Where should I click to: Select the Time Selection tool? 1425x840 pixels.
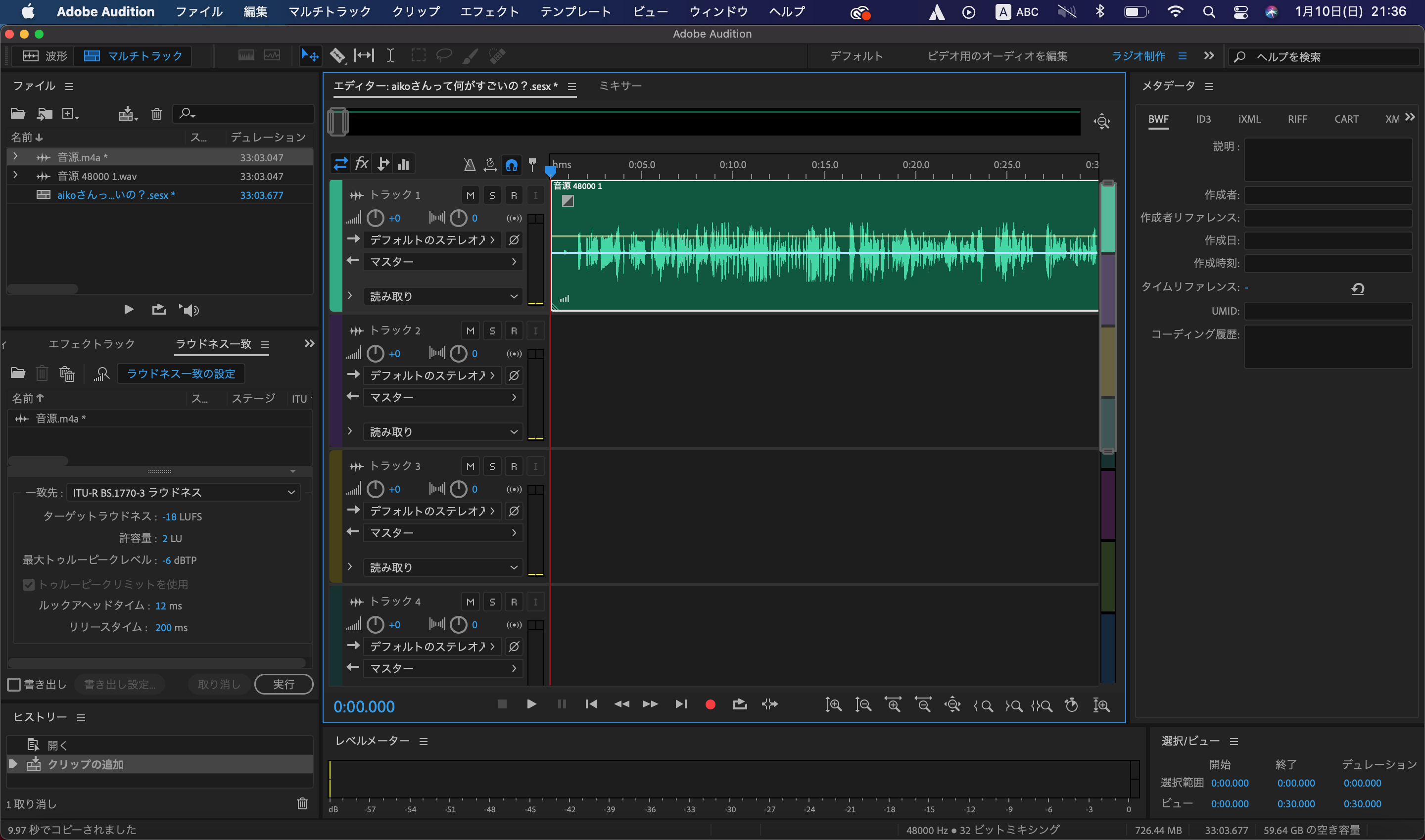[390, 55]
